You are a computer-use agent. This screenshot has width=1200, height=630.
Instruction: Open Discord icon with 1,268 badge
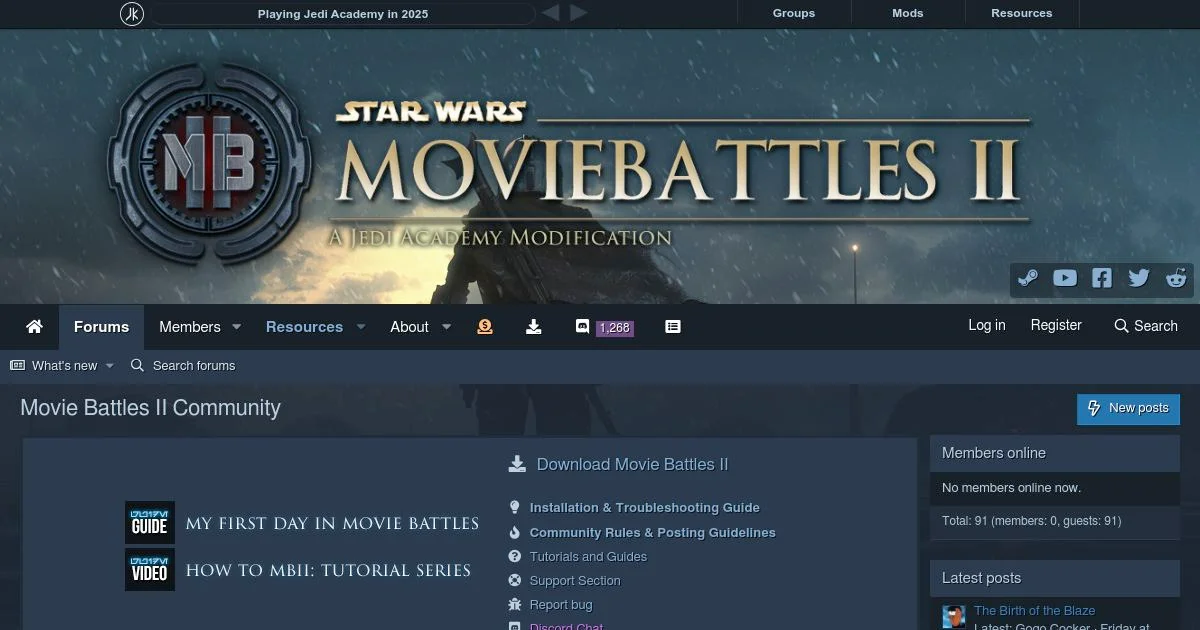coord(603,327)
